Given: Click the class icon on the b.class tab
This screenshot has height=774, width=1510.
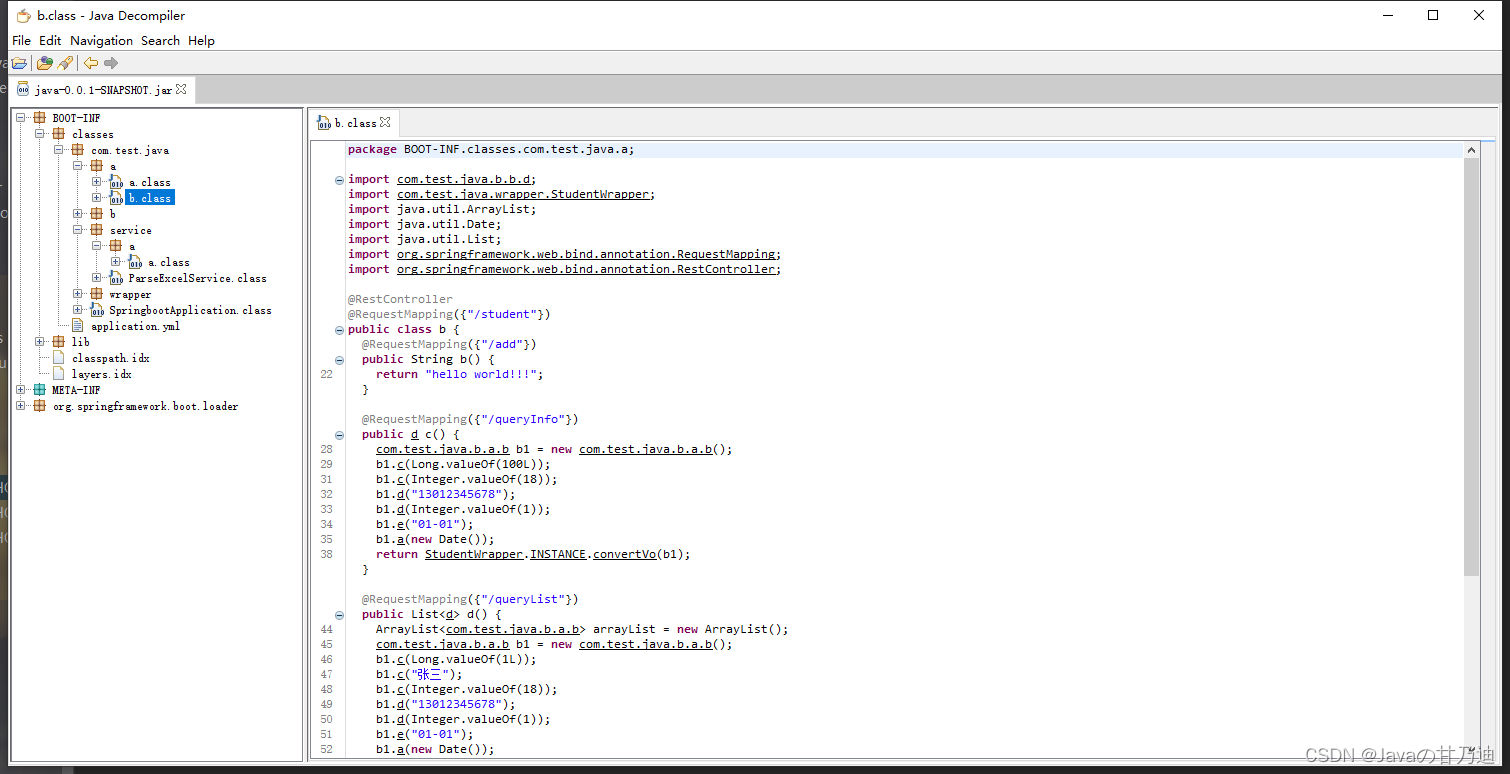Looking at the screenshot, I should click(324, 123).
